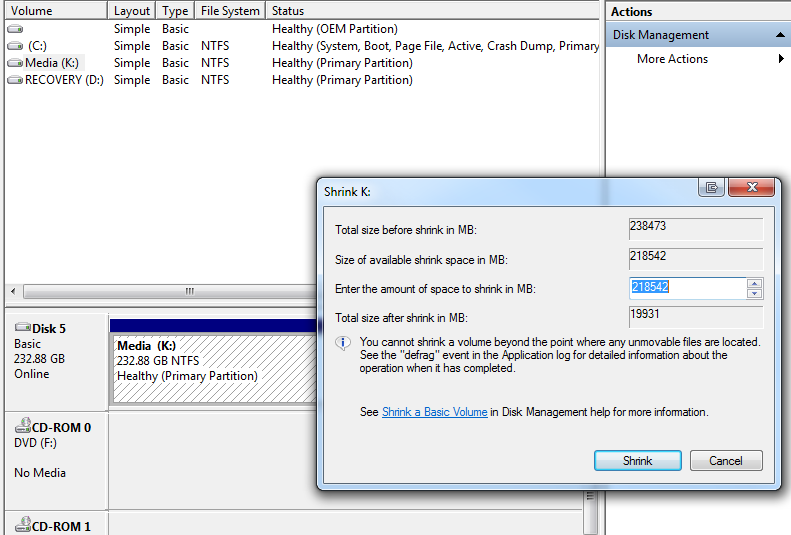The height and width of the screenshot is (535, 791).
Task: Click the icon button beside dialog close
Action: (x=711, y=188)
